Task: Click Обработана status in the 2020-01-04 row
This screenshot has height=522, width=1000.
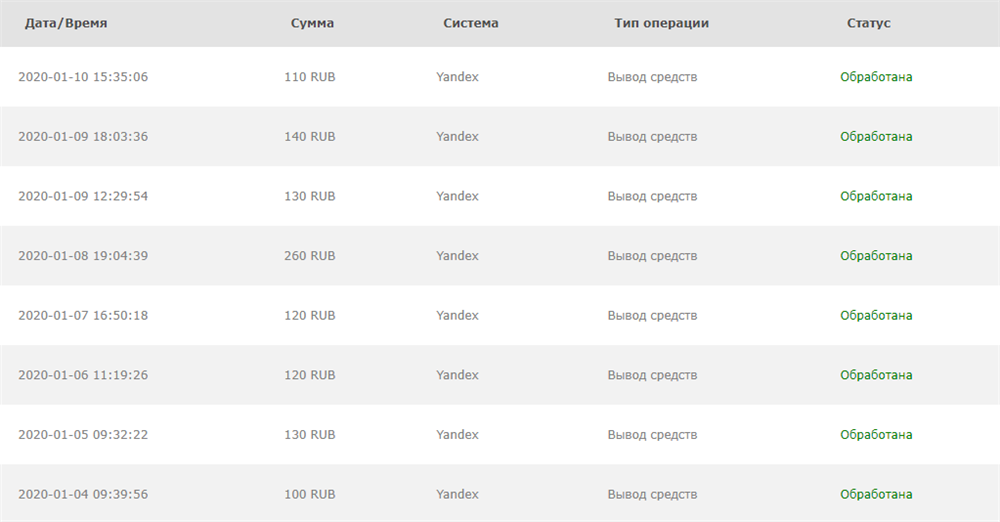Action: click(876, 495)
